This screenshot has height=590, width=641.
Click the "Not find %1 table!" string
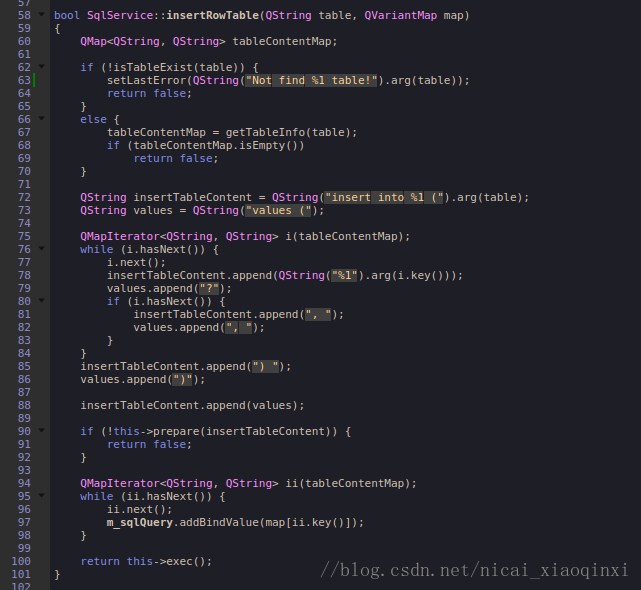coord(311,81)
